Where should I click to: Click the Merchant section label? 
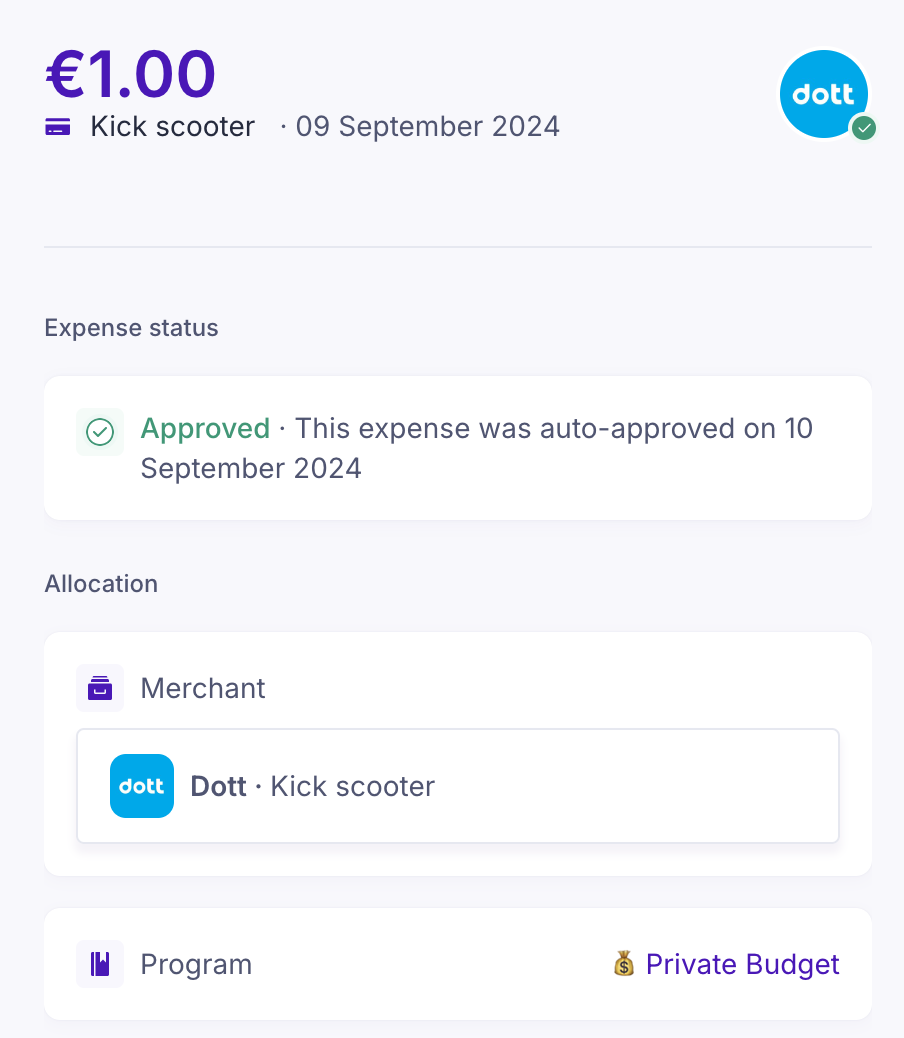pyautogui.click(x=203, y=688)
